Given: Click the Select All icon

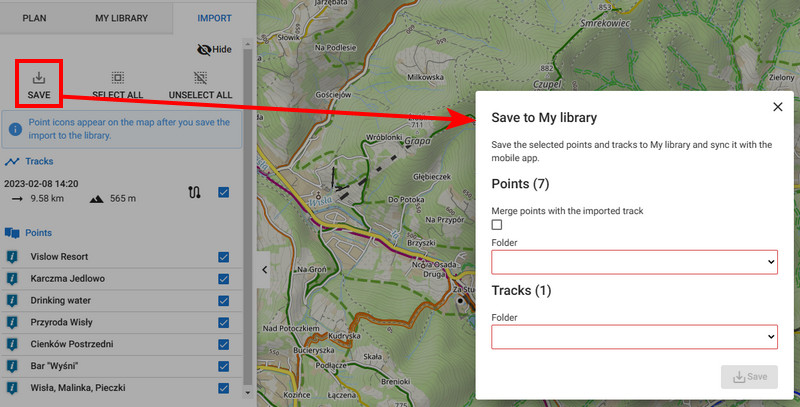Looking at the screenshot, I should tap(117, 77).
